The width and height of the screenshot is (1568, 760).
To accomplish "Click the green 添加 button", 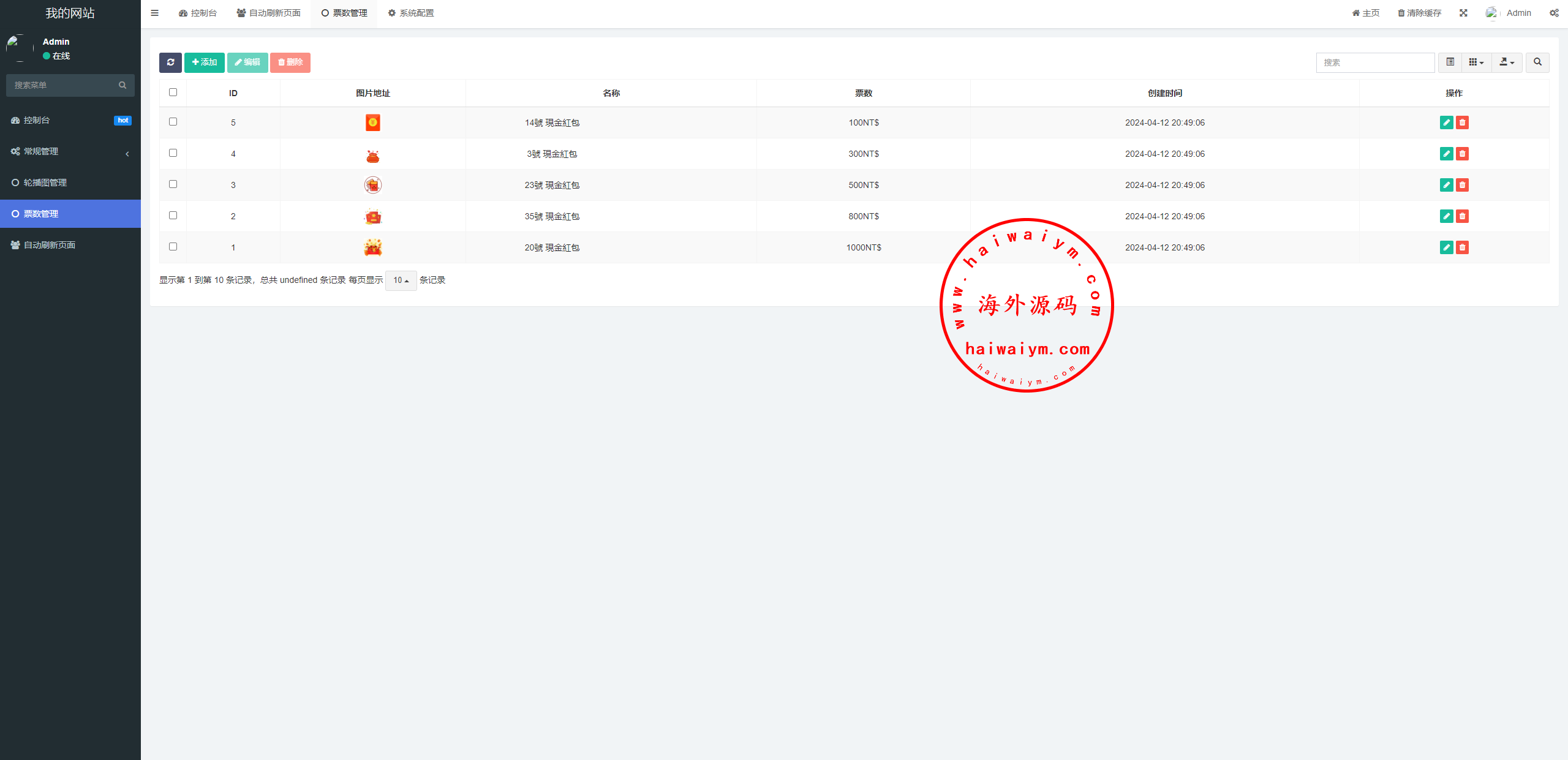I will coord(205,62).
